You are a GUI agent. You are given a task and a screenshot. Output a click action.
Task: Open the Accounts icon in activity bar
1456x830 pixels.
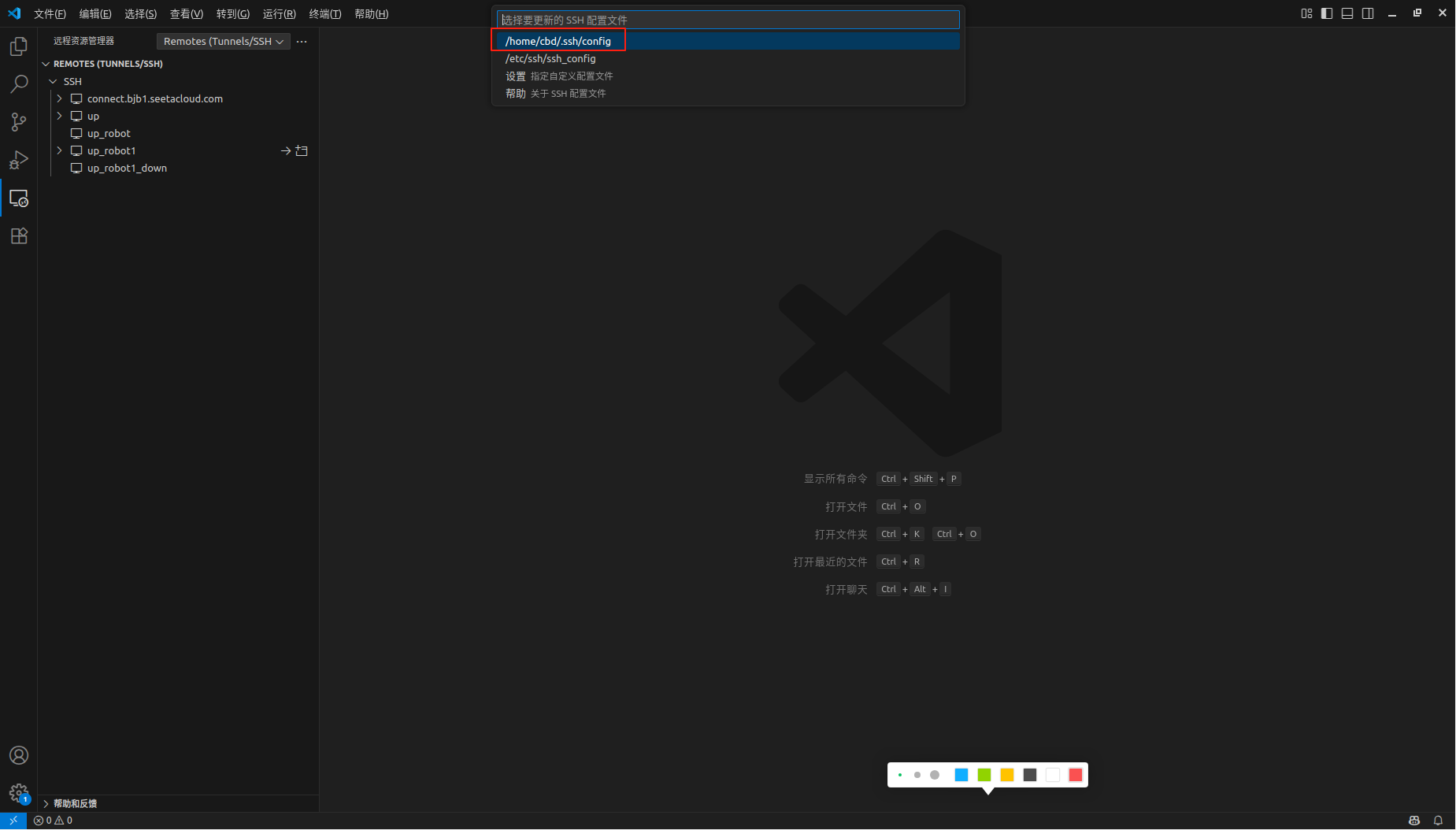point(18,754)
